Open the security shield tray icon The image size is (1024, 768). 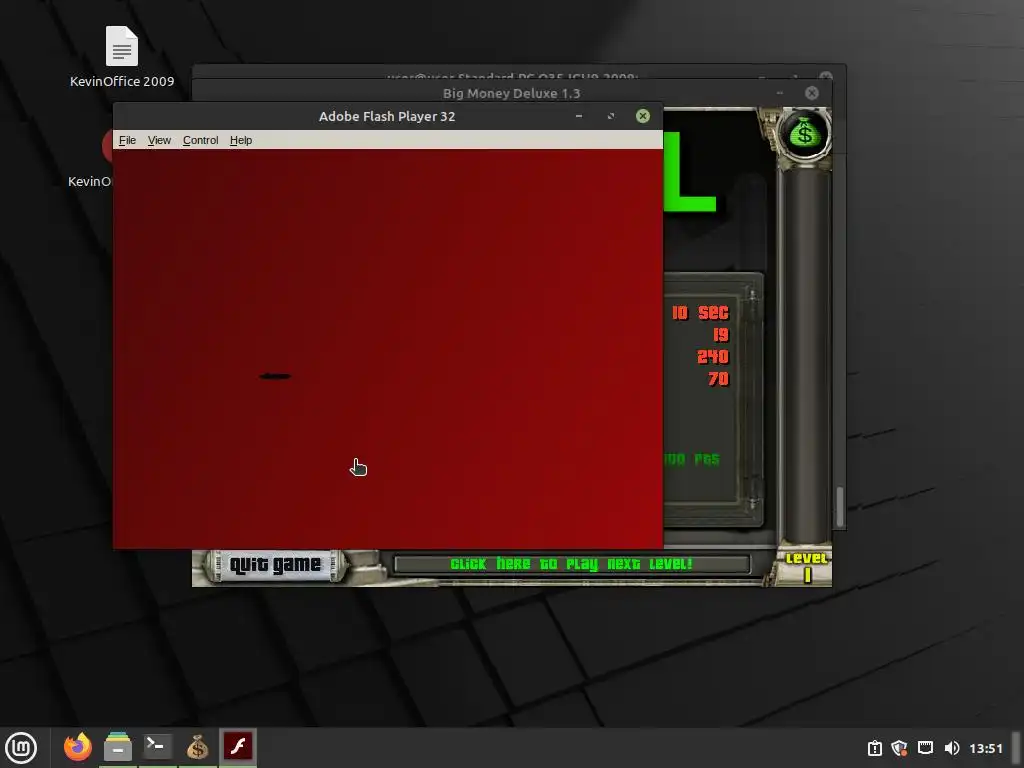pos(900,748)
